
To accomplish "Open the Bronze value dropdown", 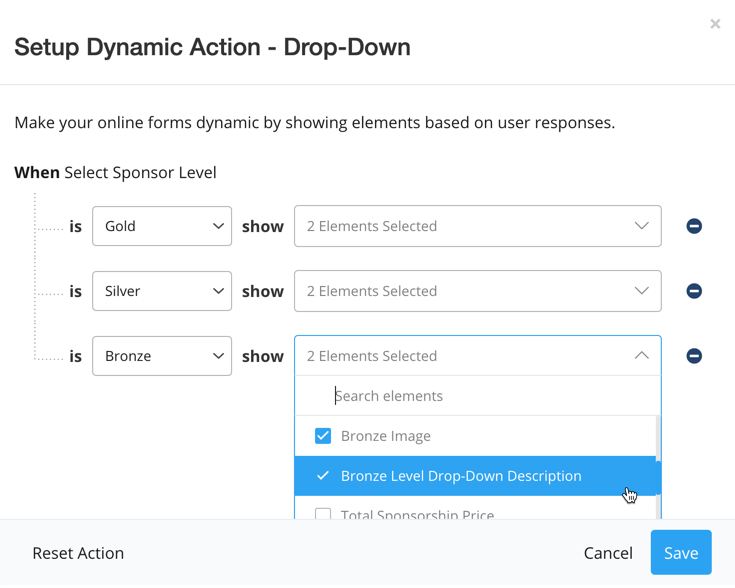I will click(x=162, y=356).
